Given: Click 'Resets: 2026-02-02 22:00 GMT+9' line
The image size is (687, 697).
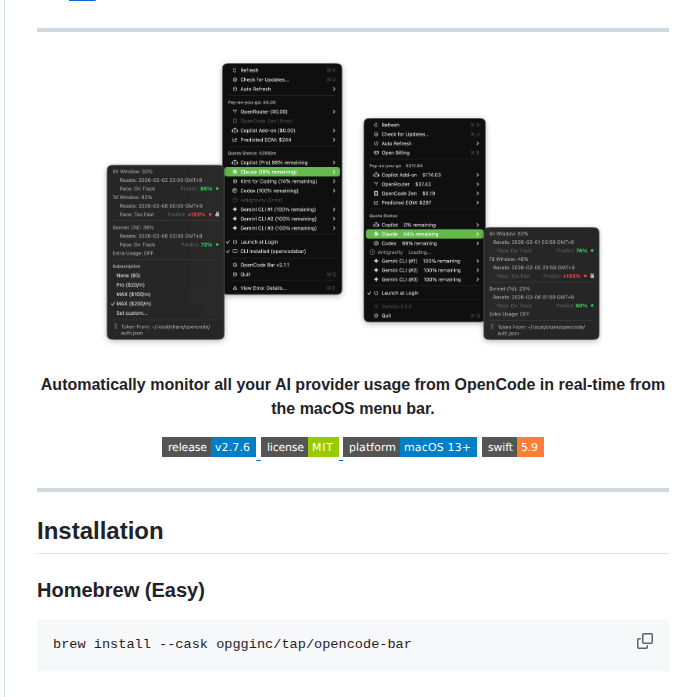Looking at the screenshot, I should point(161,180).
